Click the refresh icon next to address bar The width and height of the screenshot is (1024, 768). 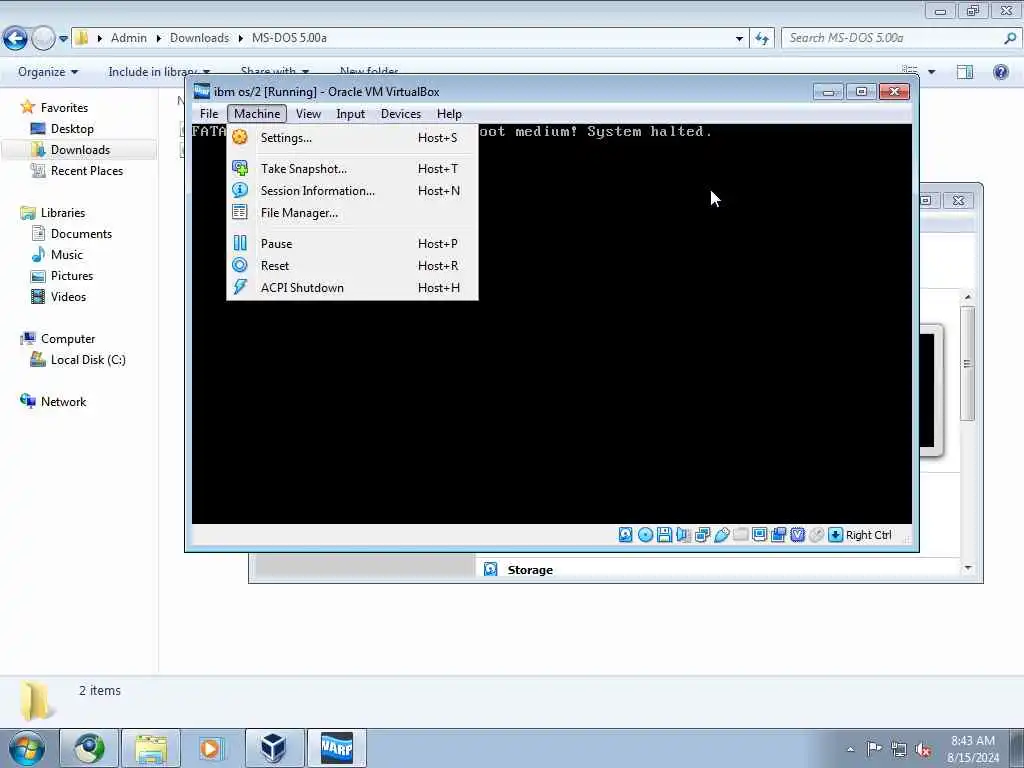click(x=762, y=39)
